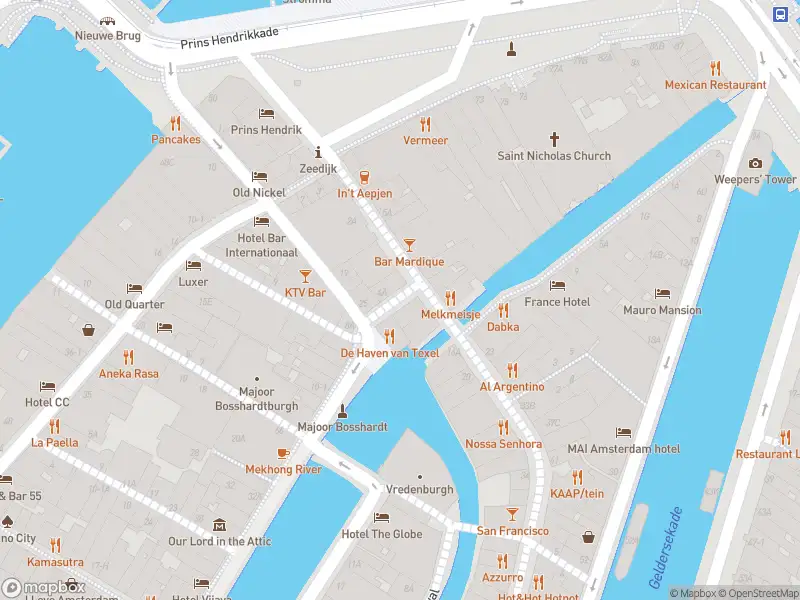The width and height of the screenshot is (800, 600).
Task: Click the Bar Mardique cocktail icon
Action: [409, 245]
